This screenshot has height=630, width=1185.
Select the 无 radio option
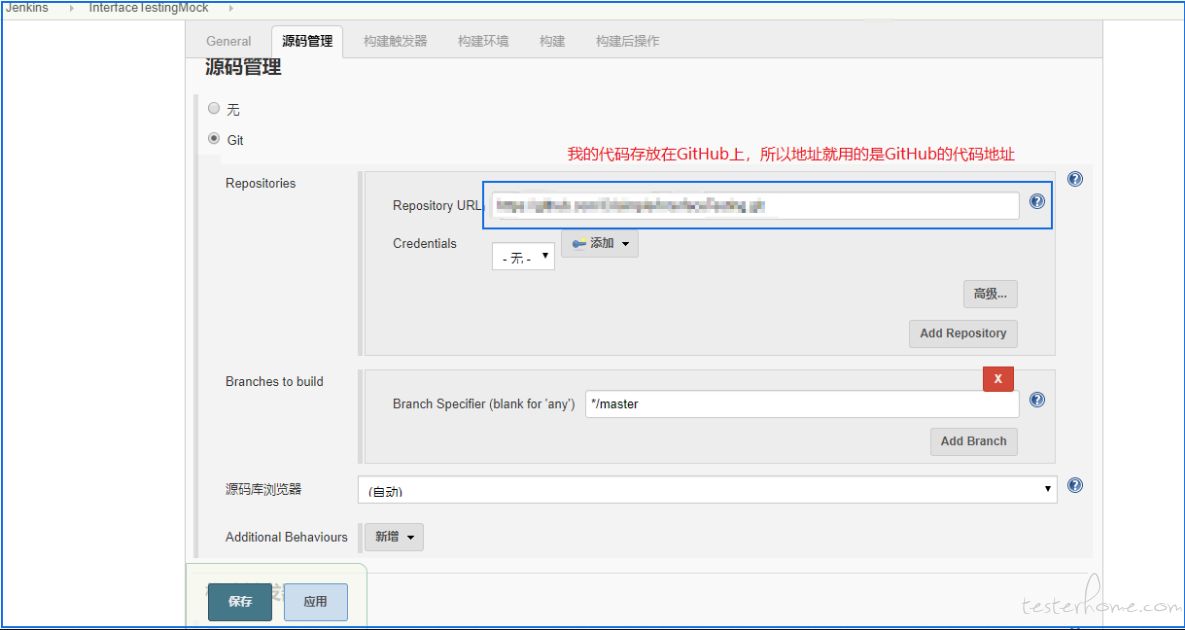pyautogui.click(x=214, y=109)
